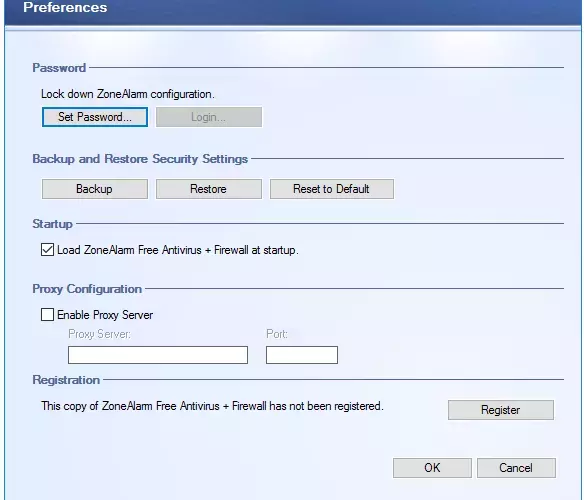Click the Restore settings button
The image size is (584, 500).
click(x=209, y=189)
